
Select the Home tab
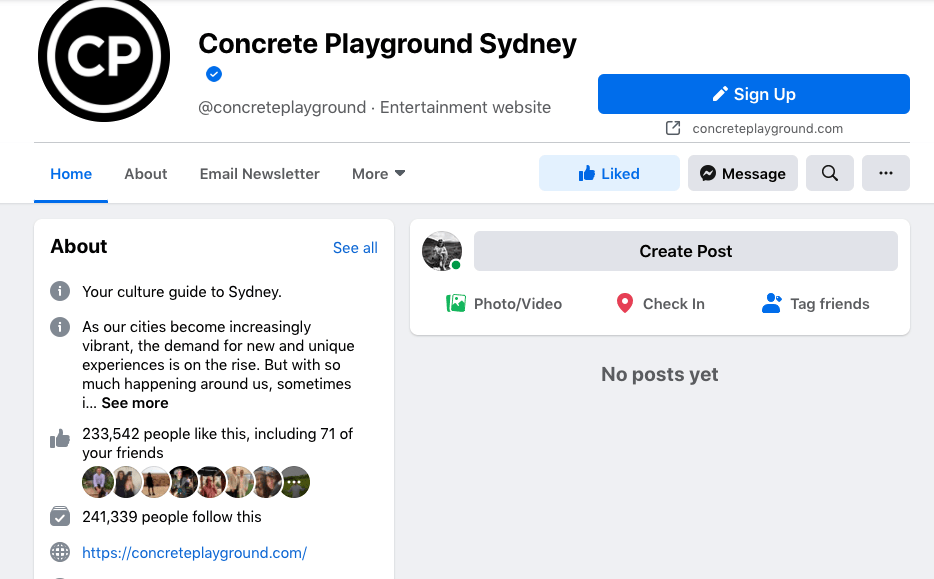pos(71,173)
